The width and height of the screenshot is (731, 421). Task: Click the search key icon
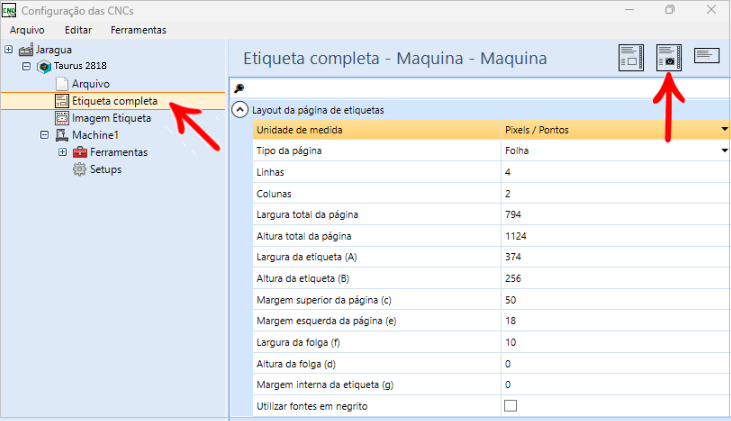click(239, 88)
